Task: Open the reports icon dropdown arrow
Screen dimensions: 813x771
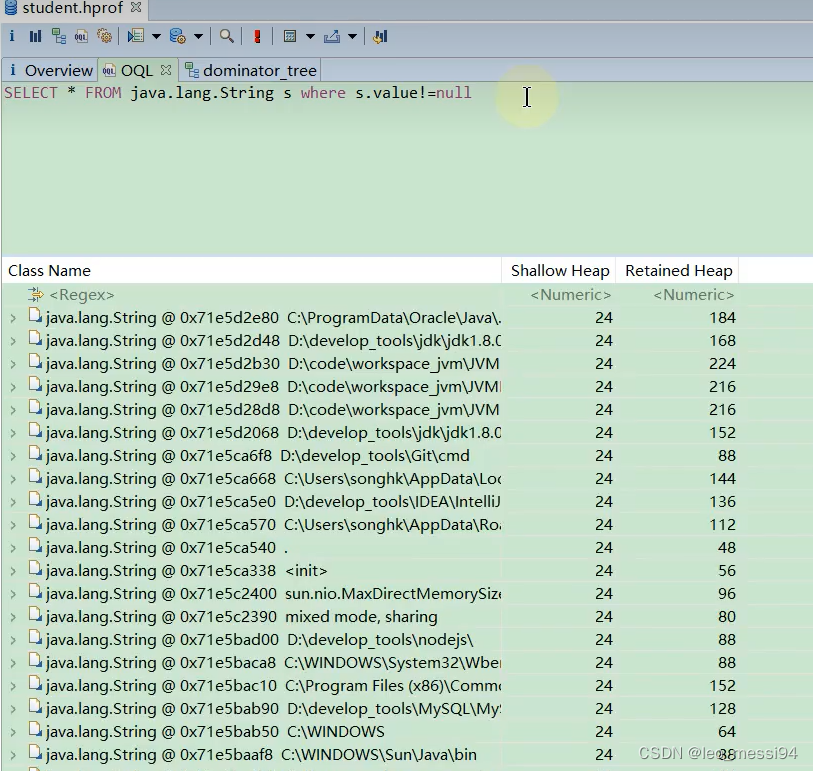Action: point(156,37)
